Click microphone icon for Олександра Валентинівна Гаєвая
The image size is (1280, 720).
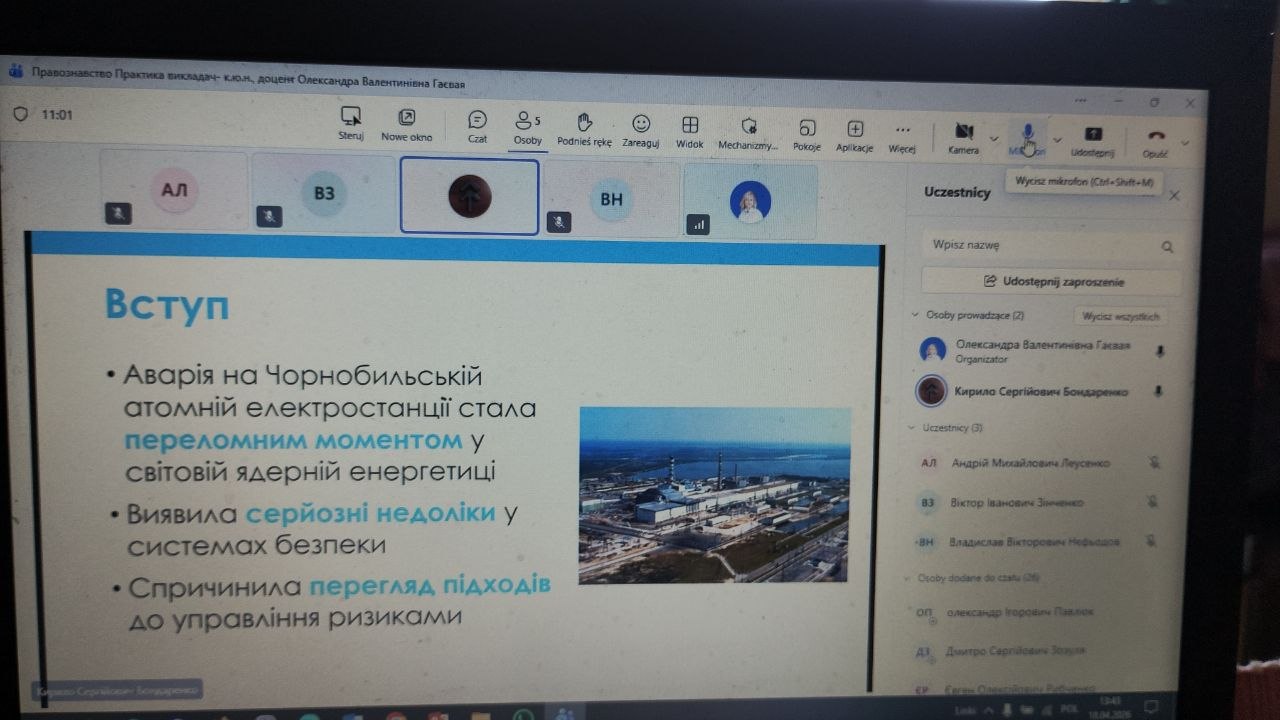point(1159,352)
